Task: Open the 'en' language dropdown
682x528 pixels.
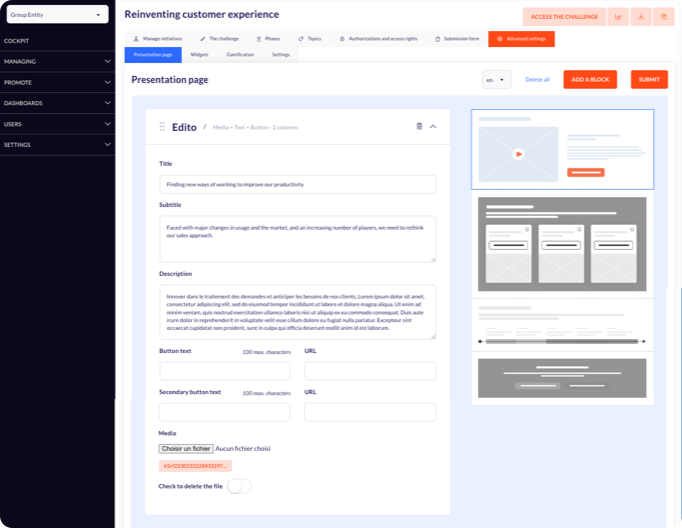Action: [496, 80]
